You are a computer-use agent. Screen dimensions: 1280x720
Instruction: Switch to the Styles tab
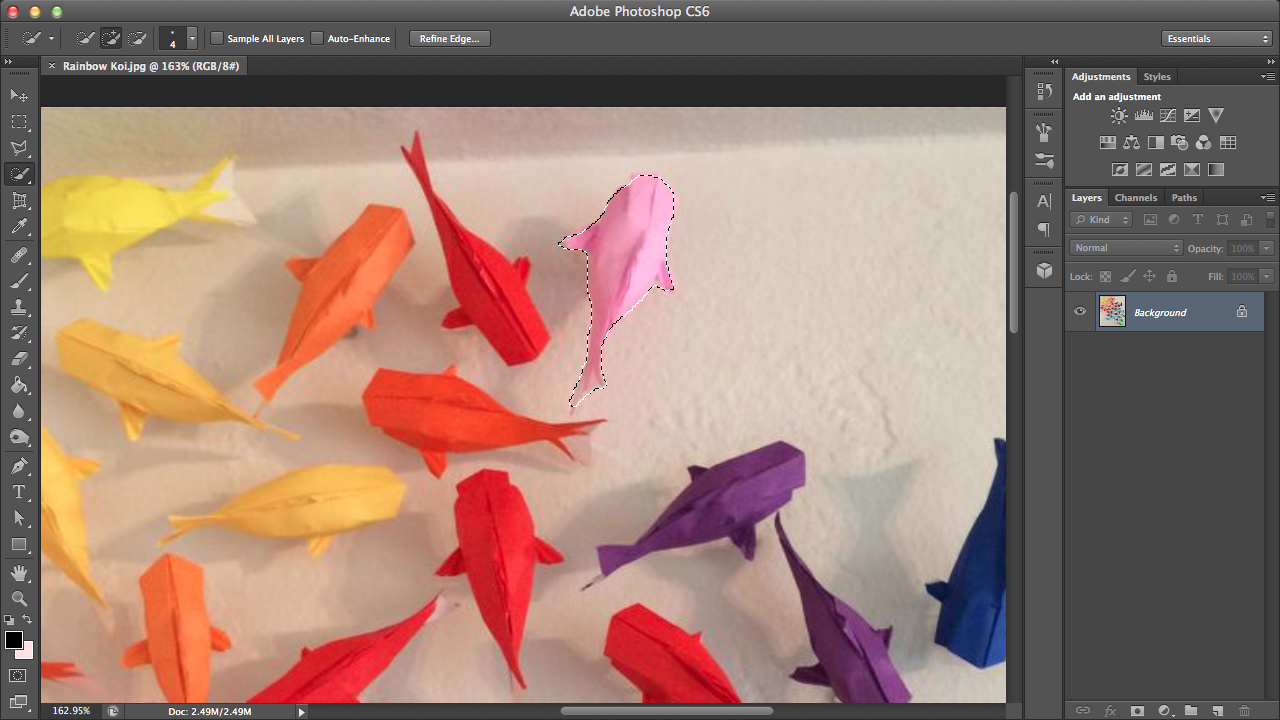click(x=1157, y=76)
